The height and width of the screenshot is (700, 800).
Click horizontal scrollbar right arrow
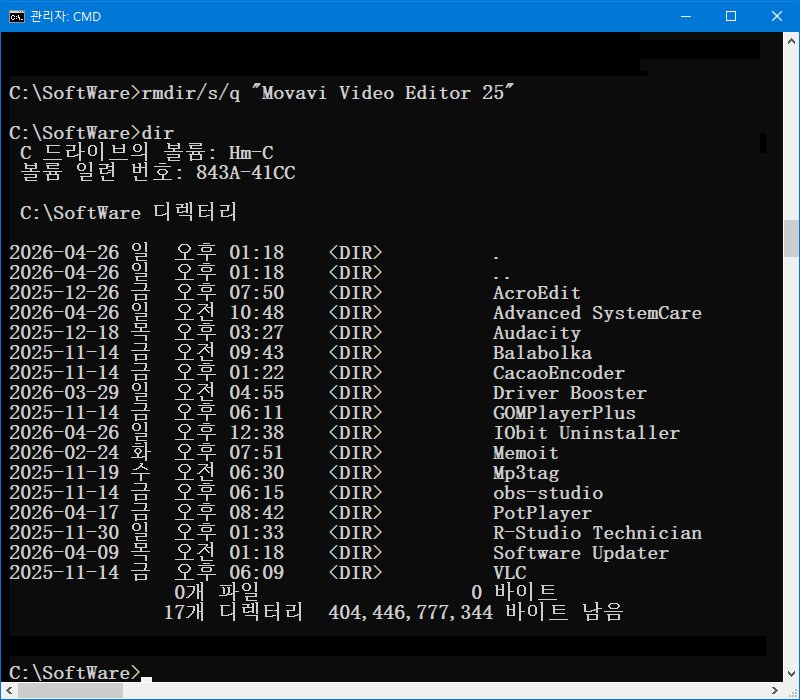point(774,691)
